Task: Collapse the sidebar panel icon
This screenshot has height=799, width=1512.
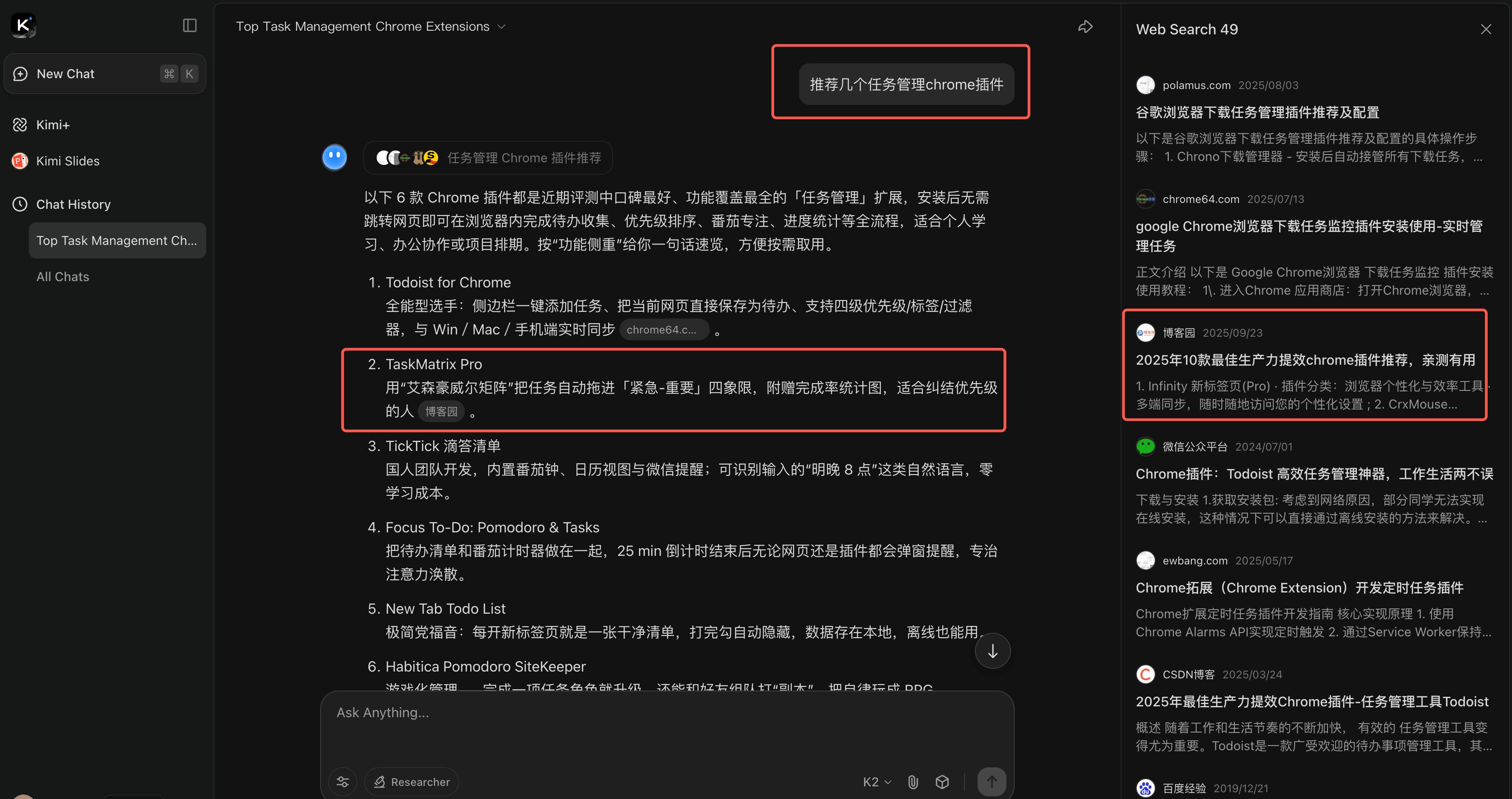Action: point(189,25)
